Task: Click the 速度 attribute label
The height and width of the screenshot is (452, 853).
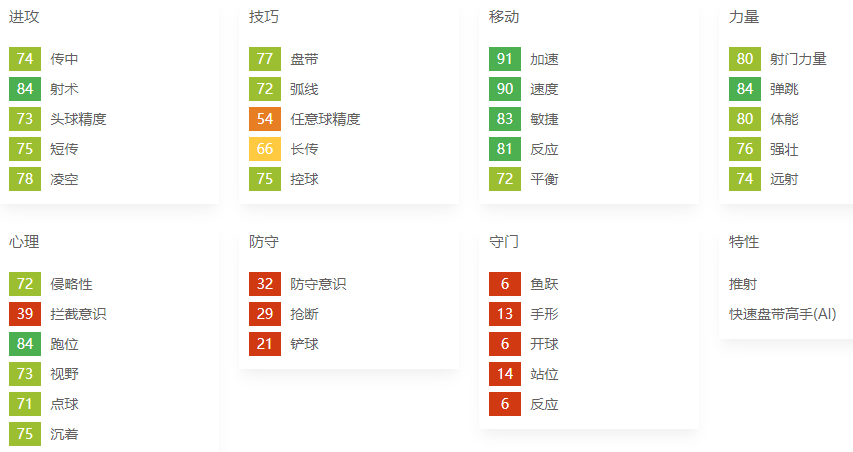Action: [x=544, y=89]
